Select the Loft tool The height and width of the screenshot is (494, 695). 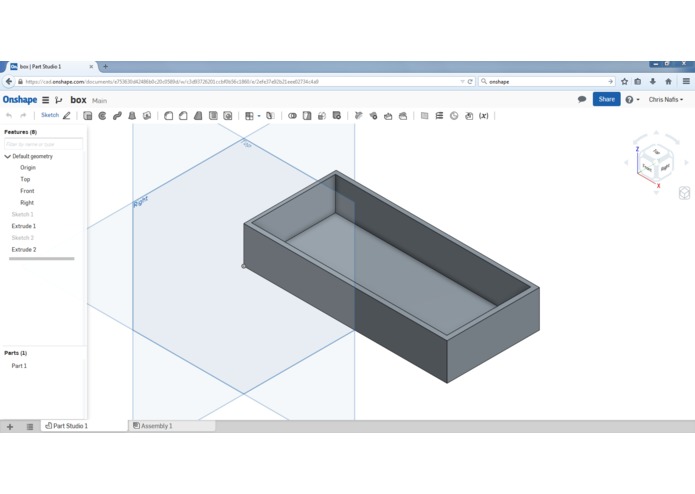pyautogui.click(x=132, y=116)
